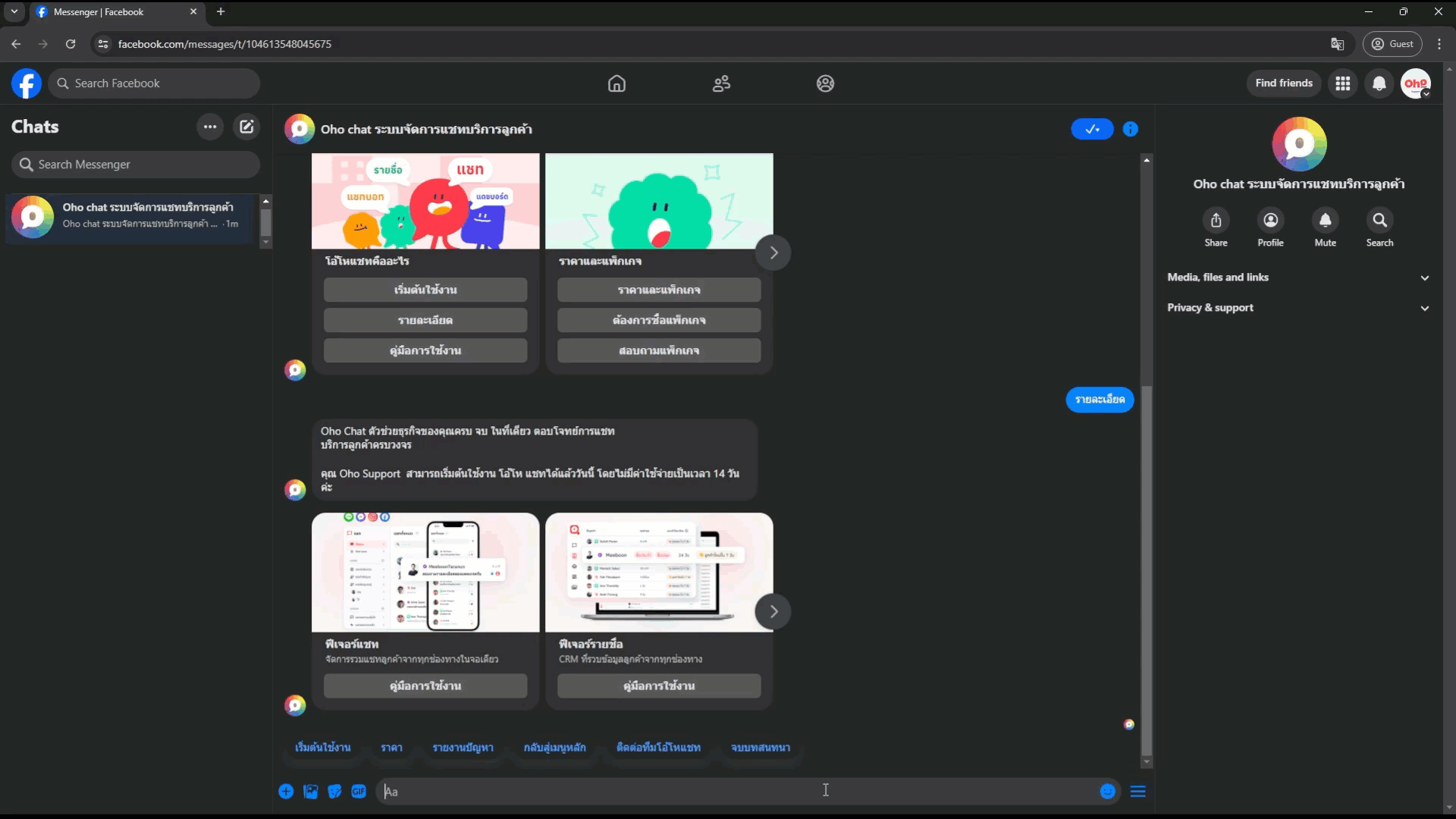
Task: Click สอบถามแพ็กเกจ button
Action: click(x=659, y=350)
